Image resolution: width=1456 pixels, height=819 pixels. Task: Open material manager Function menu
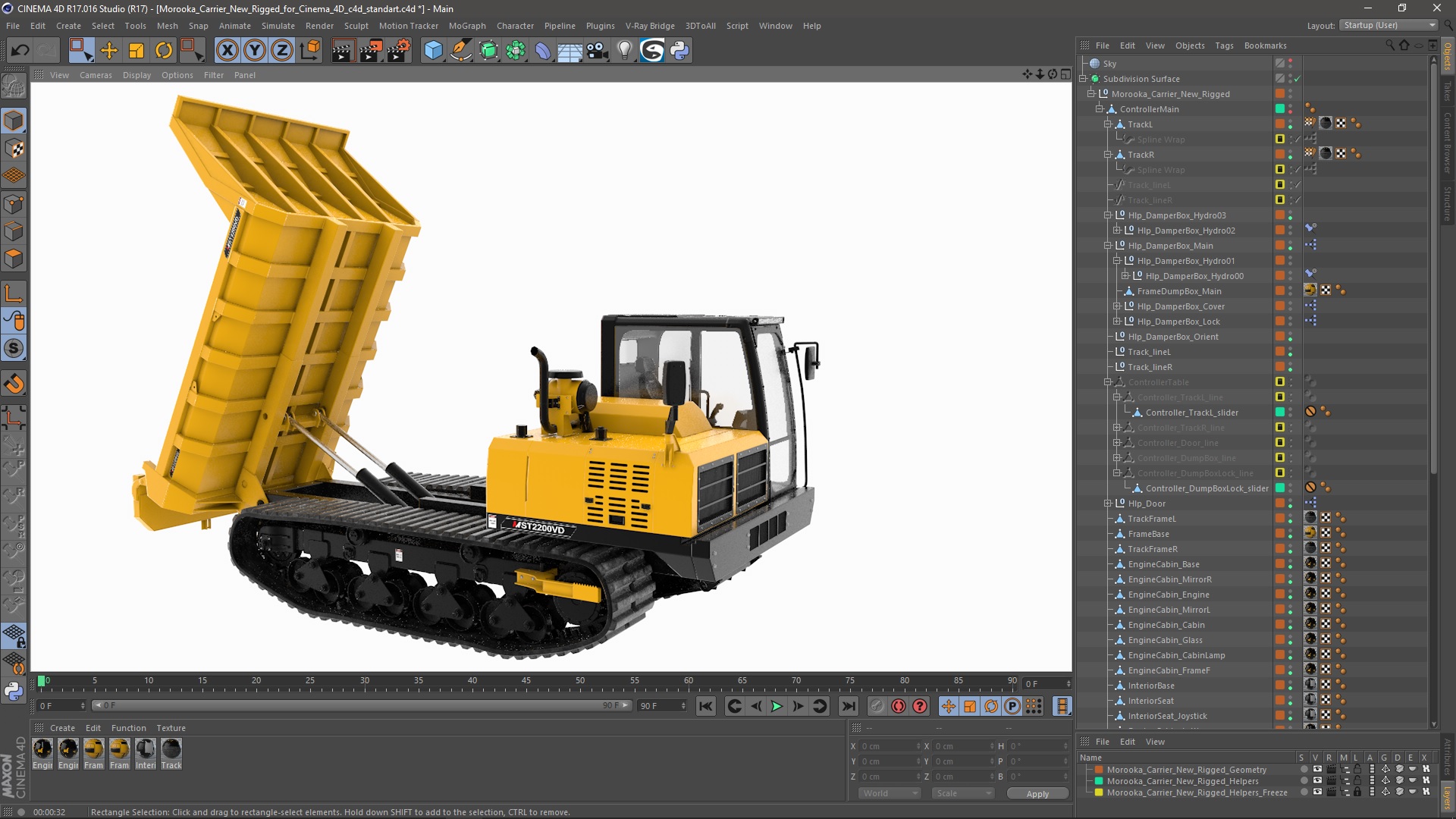(129, 728)
